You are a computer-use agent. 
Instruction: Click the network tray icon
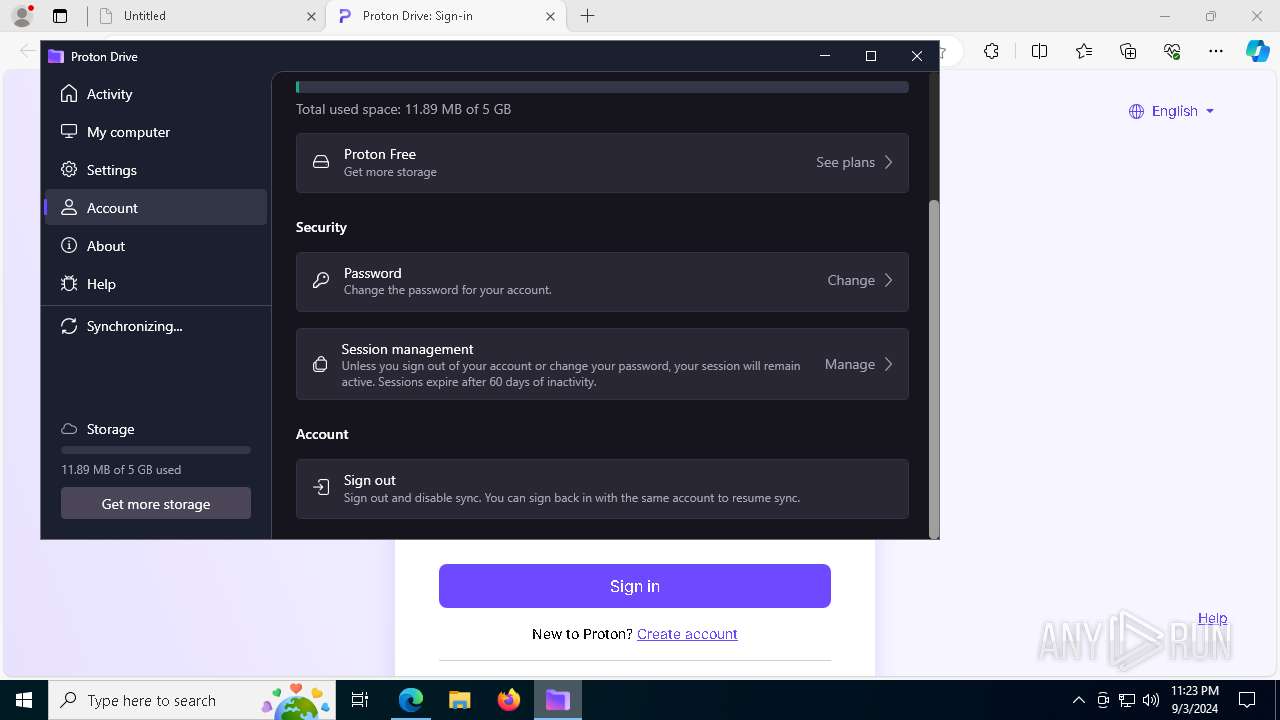[1127, 700]
